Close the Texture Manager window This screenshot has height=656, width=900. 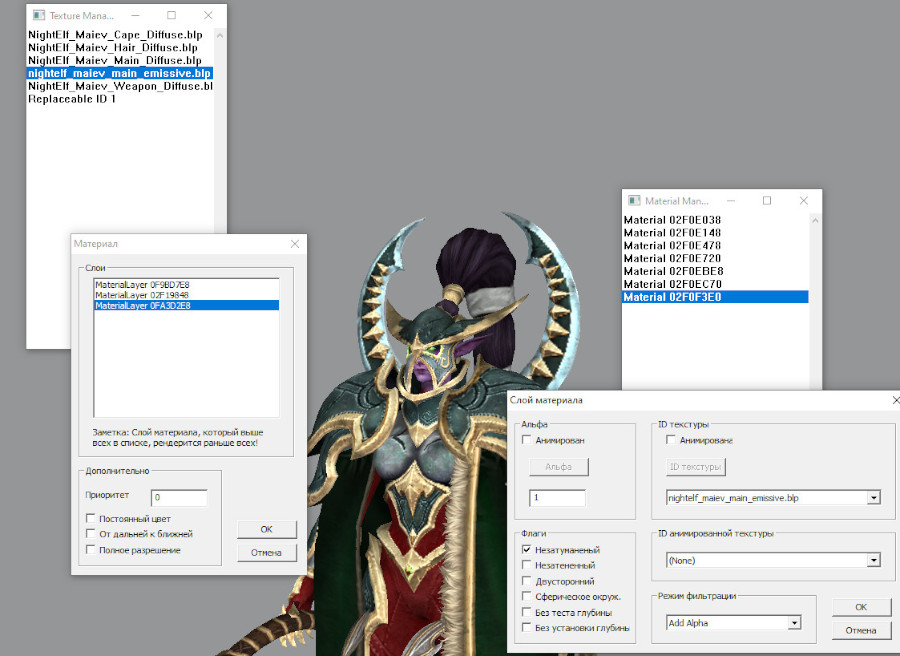[208, 15]
